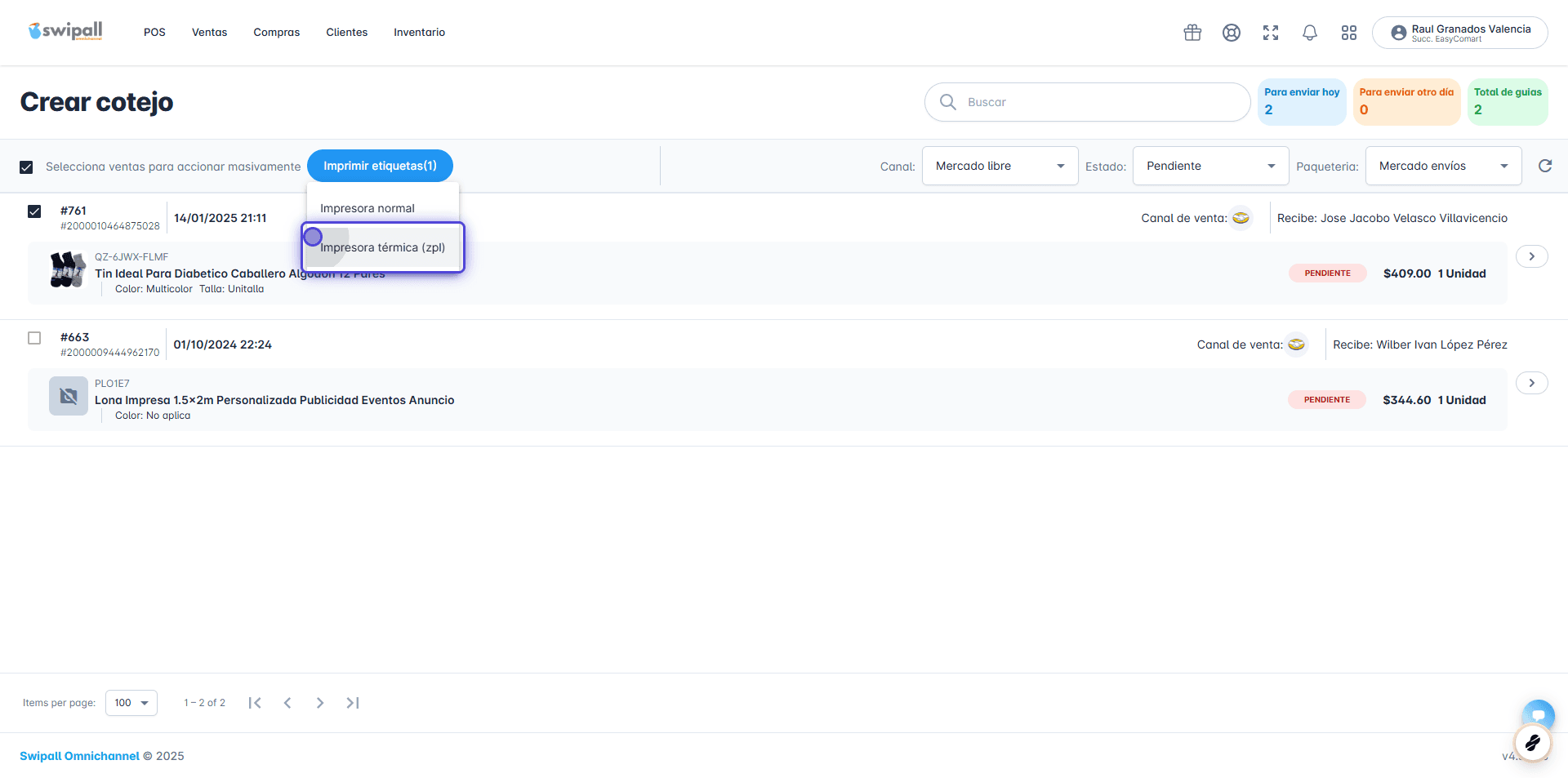The width and height of the screenshot is (1568, 778).
Task: Expand the Paqueteria dropdown Mercado envíos
Action: click(x=1444, y=166)
